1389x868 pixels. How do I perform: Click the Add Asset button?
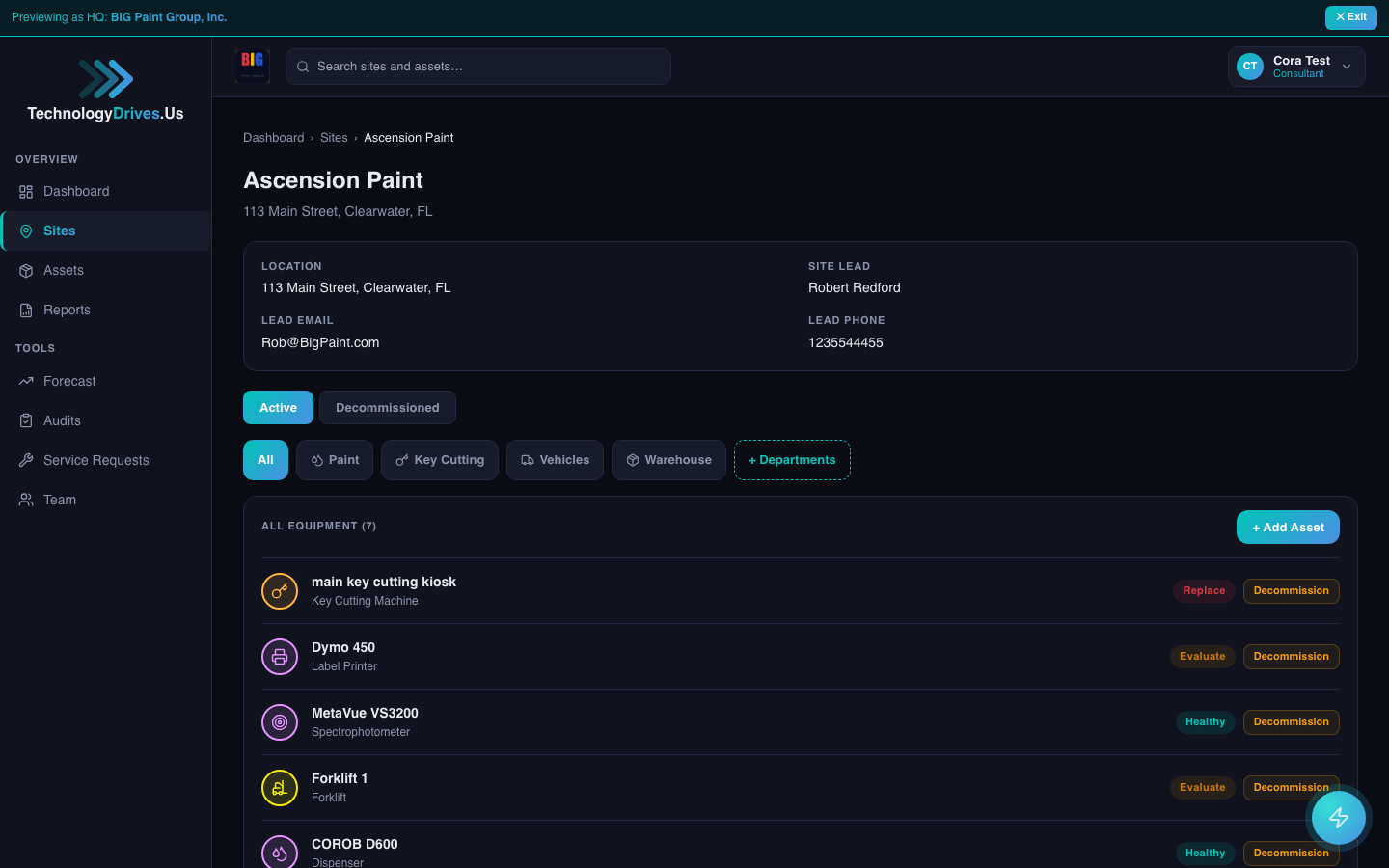1287,528
